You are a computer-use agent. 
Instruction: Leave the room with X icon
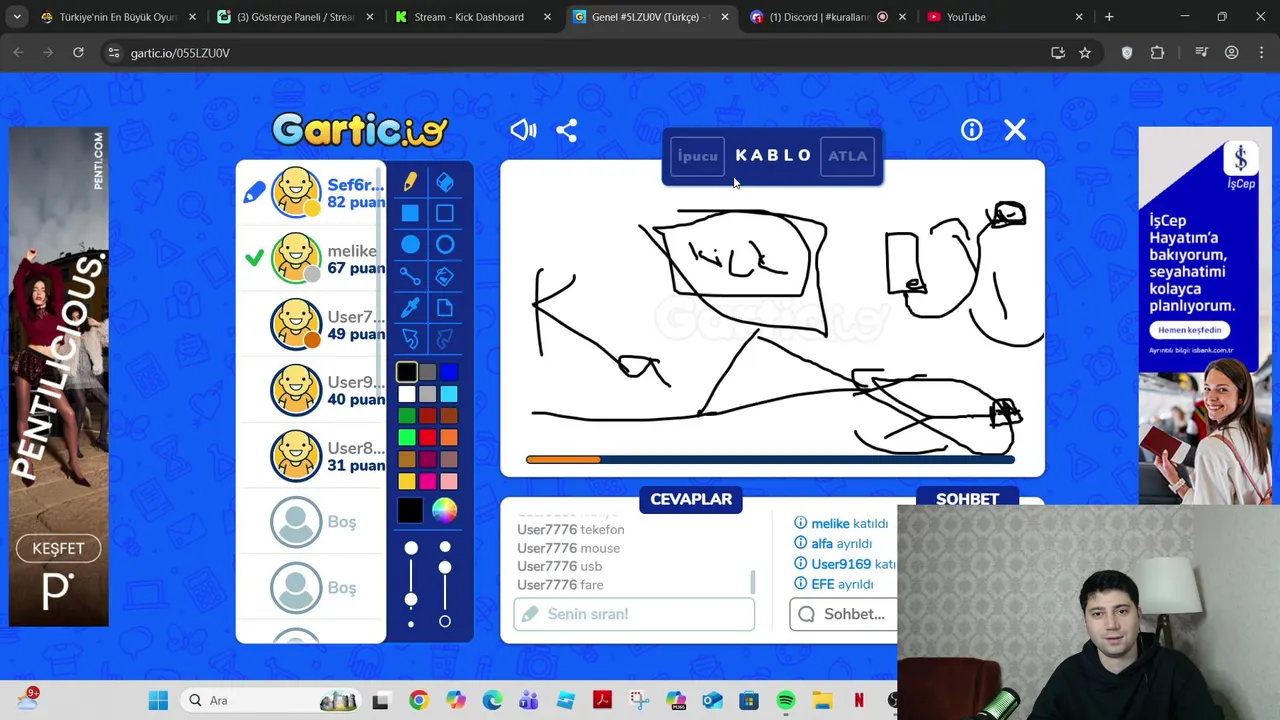(1015, 130)
